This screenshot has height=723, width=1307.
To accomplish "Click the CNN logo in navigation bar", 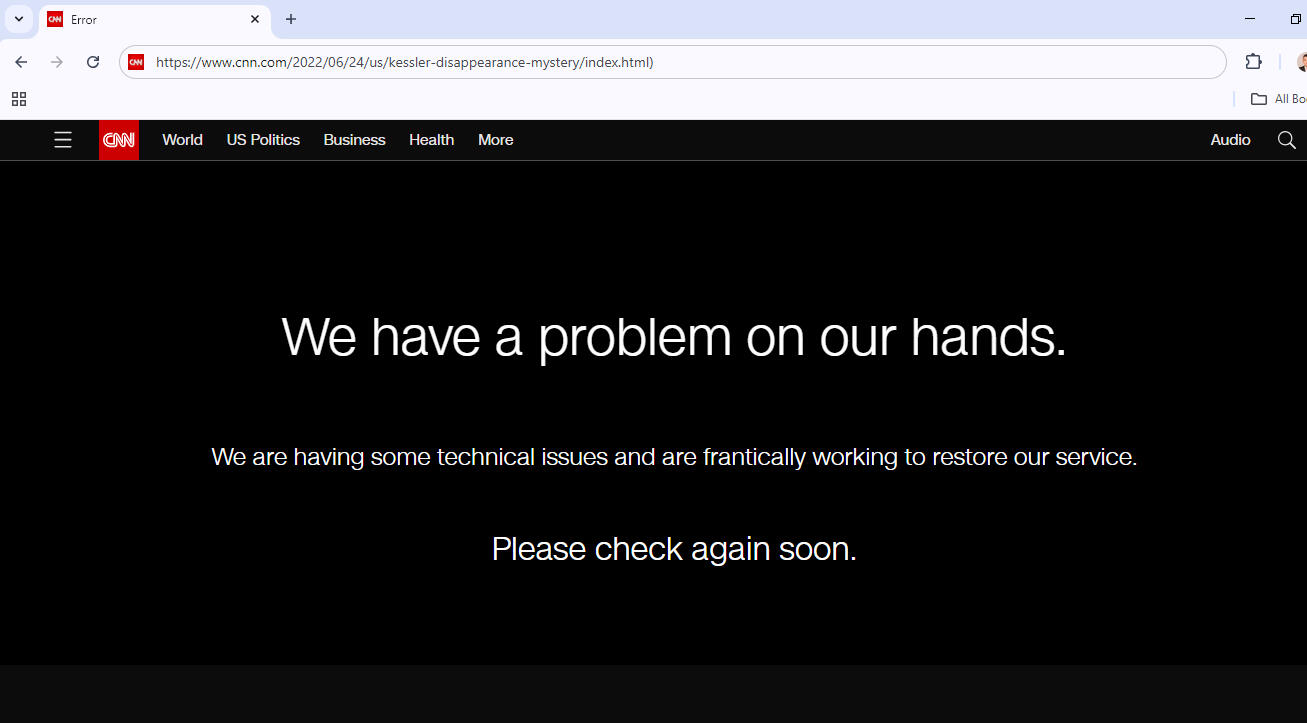I will click(x=119, y=140).
